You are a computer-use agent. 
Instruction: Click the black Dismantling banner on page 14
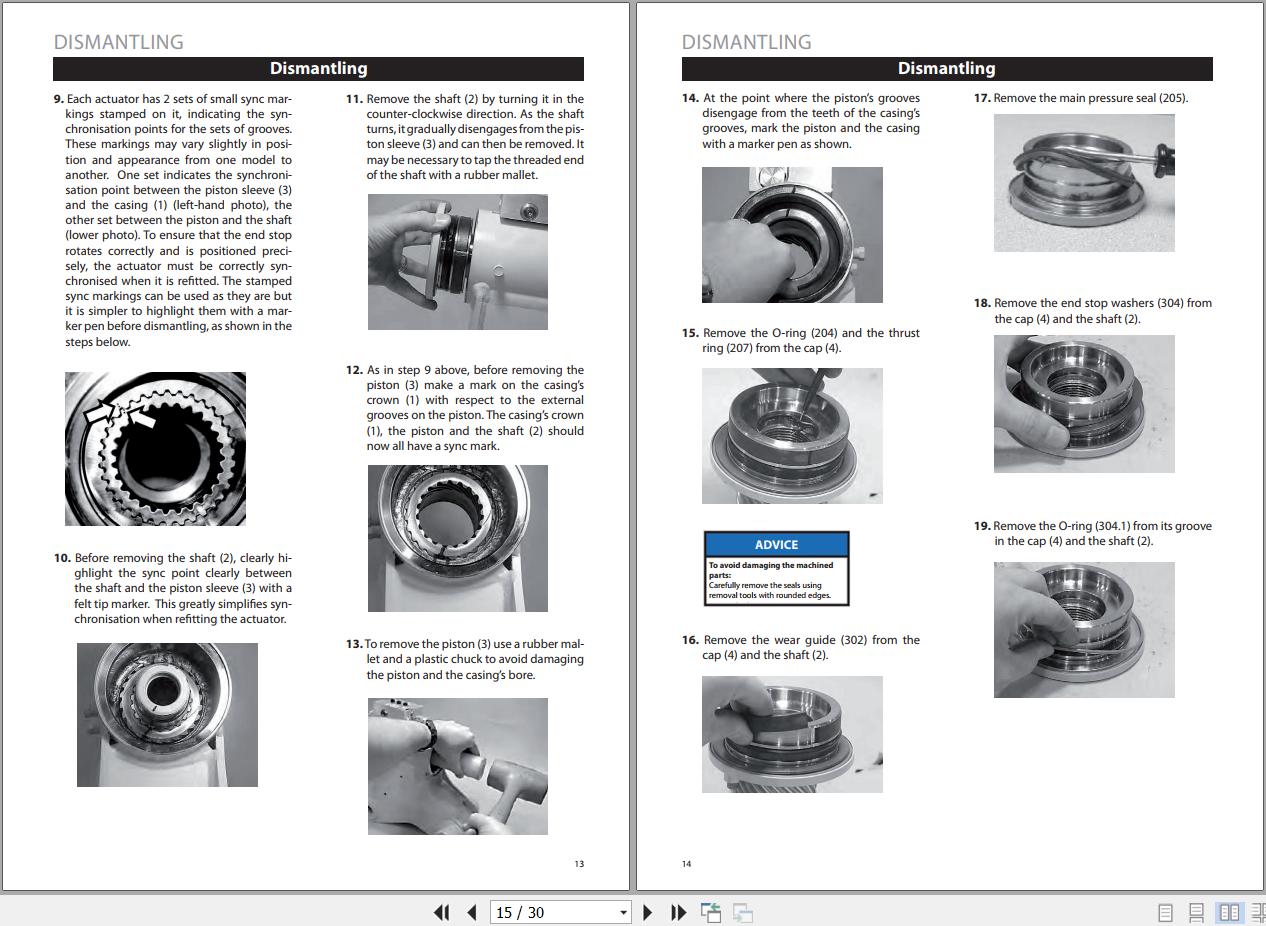(947, 68)
